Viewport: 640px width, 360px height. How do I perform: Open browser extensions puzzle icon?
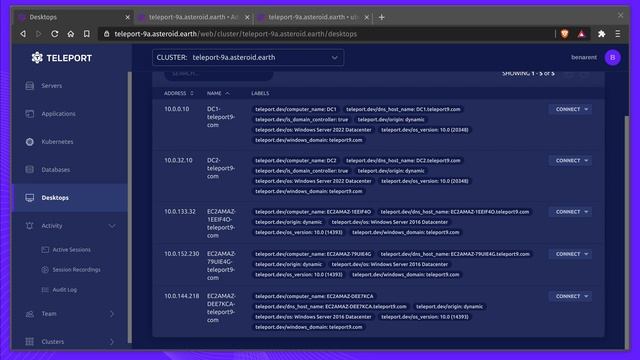coord(602,34)
